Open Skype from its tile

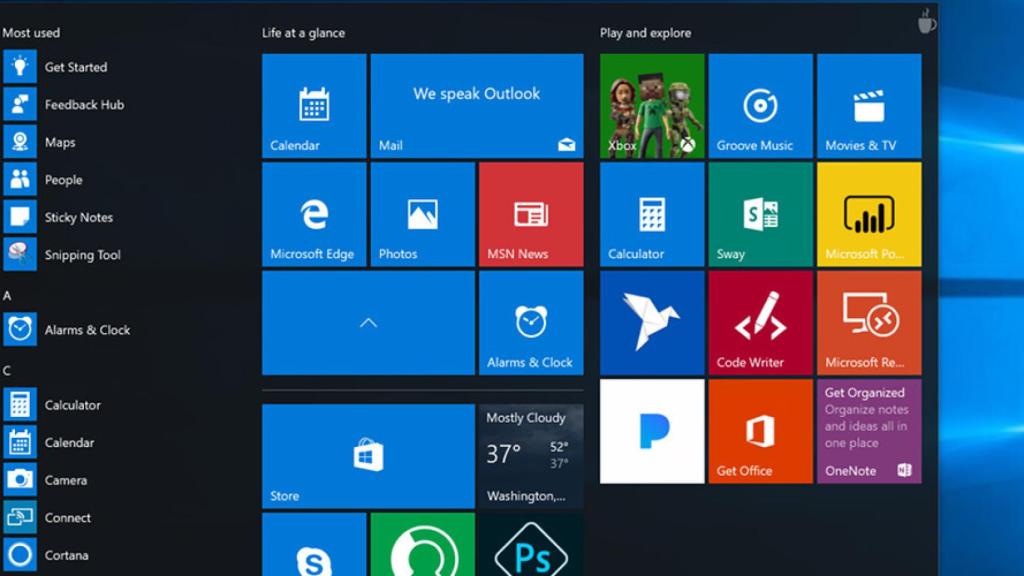click(x=313, y=550)
